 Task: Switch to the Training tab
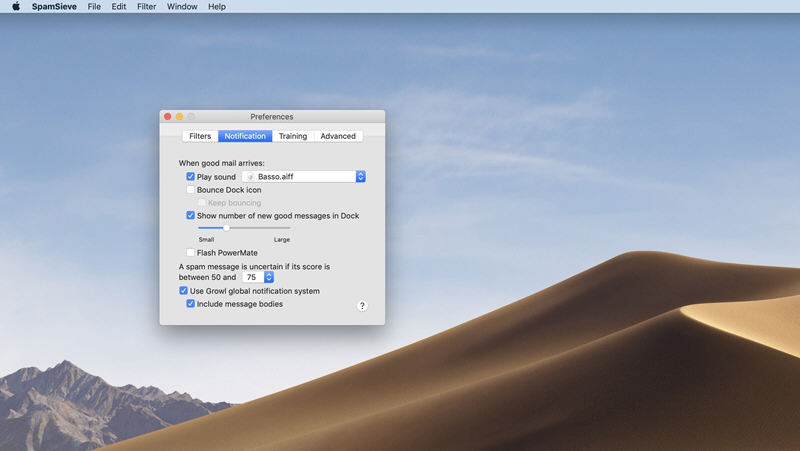pos(293,136)
